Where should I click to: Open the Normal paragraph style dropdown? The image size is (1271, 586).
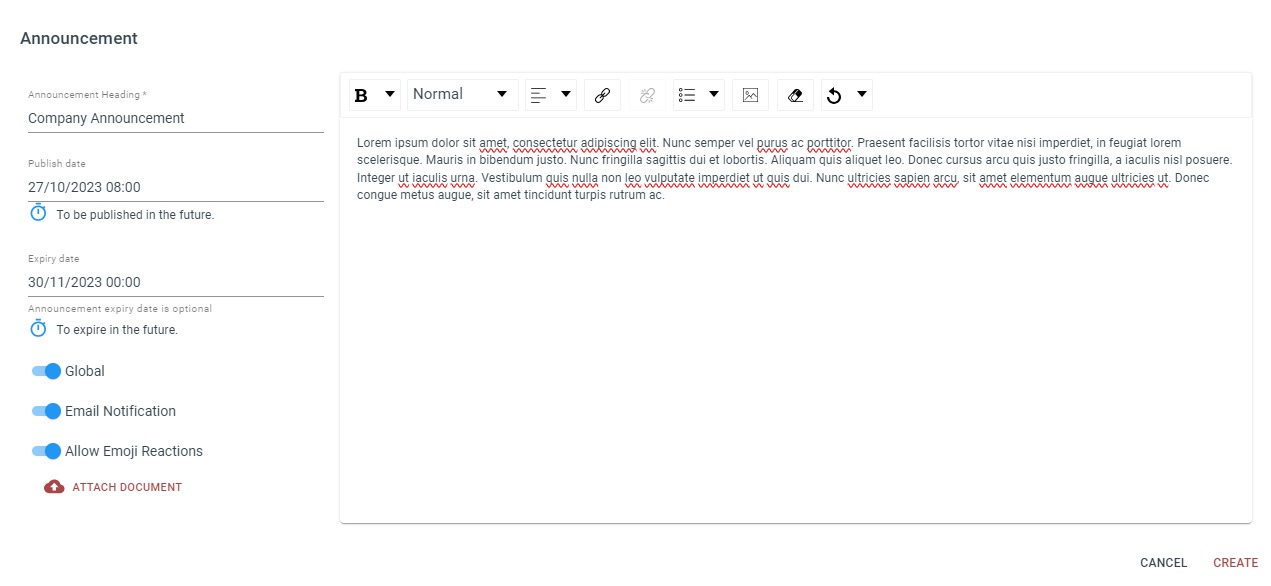pyautogui.click(x=462, y=94)
